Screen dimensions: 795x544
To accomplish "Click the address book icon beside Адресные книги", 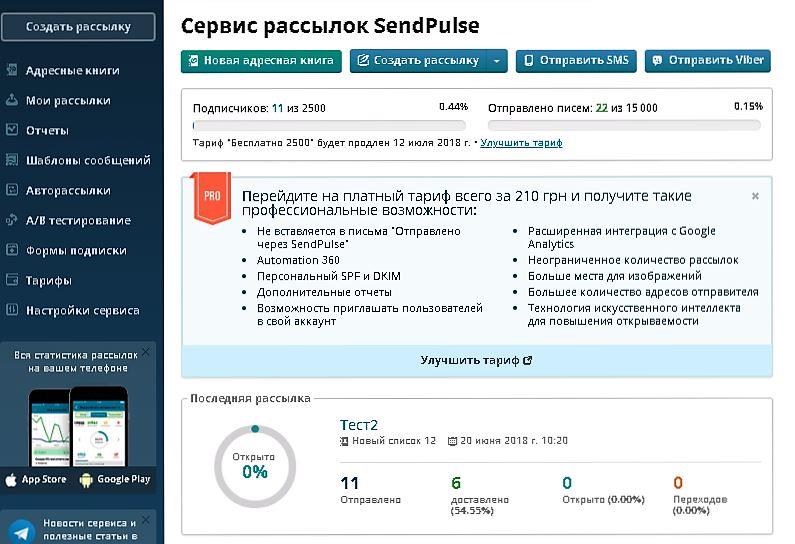I will (x=12, y=70).
